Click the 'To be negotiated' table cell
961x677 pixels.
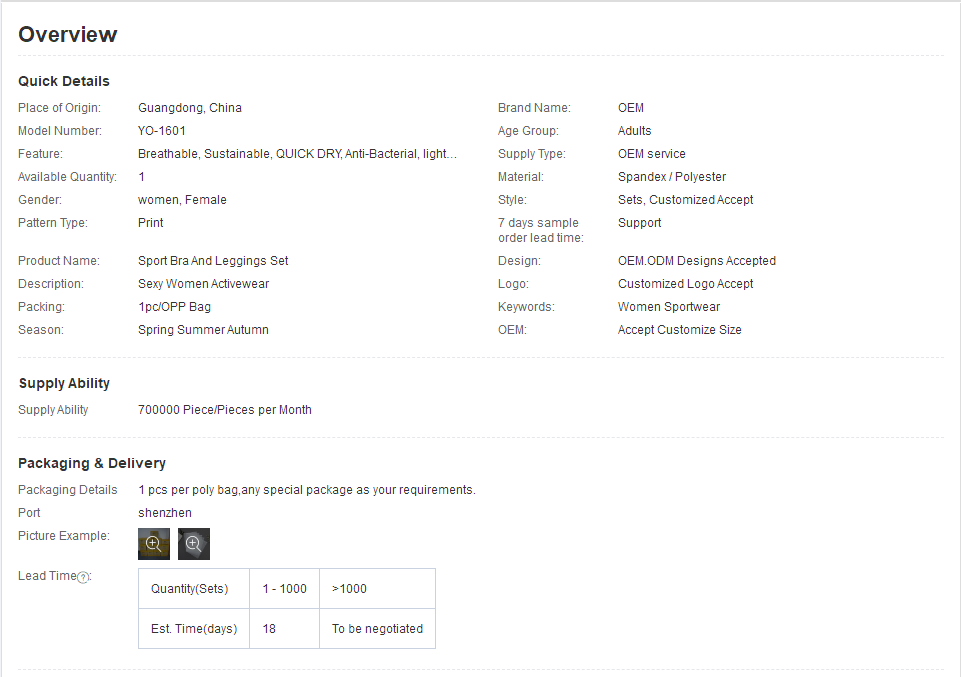(378, 629)
